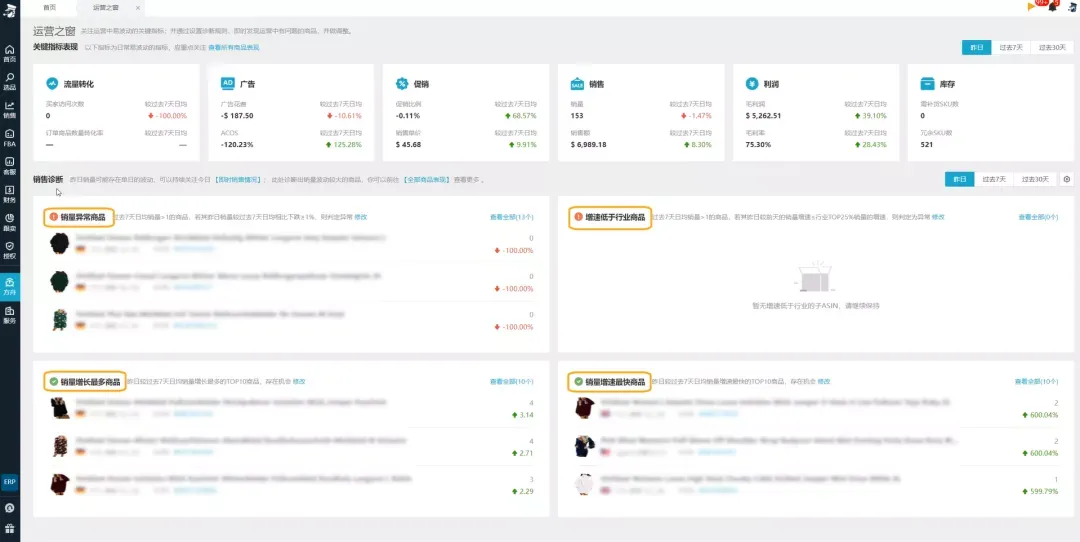Open 服务 in the left sidebar

[x=10, y=315]
